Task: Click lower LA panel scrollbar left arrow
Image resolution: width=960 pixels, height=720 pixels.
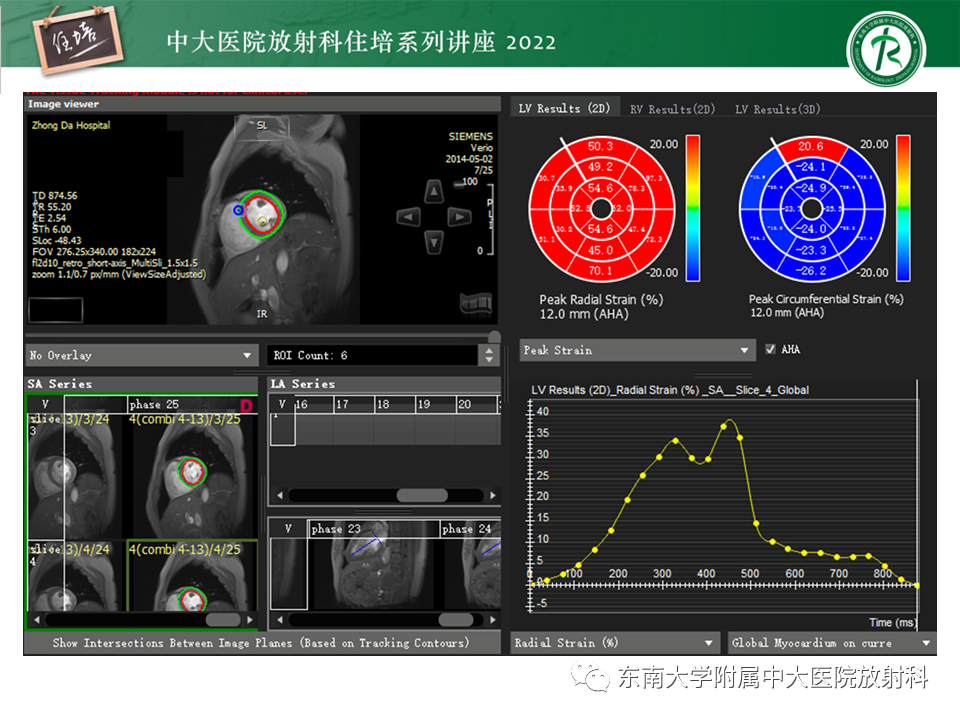Action: coord(280,620)
